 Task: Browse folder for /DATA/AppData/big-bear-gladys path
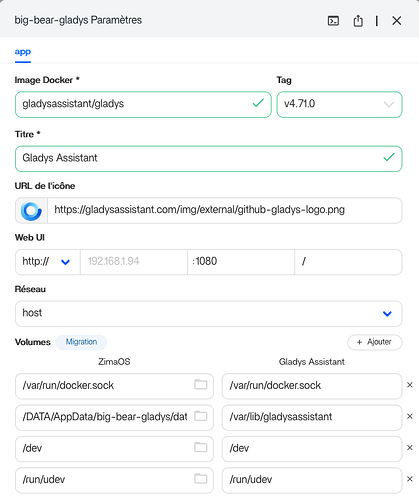coord(201,416)
